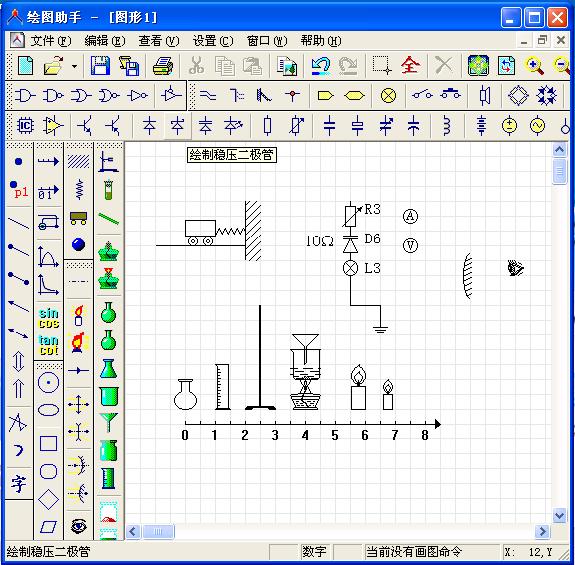Insert IC chip symbol
This screenshot has width=575, height=565.
click(x=25, y=126)
